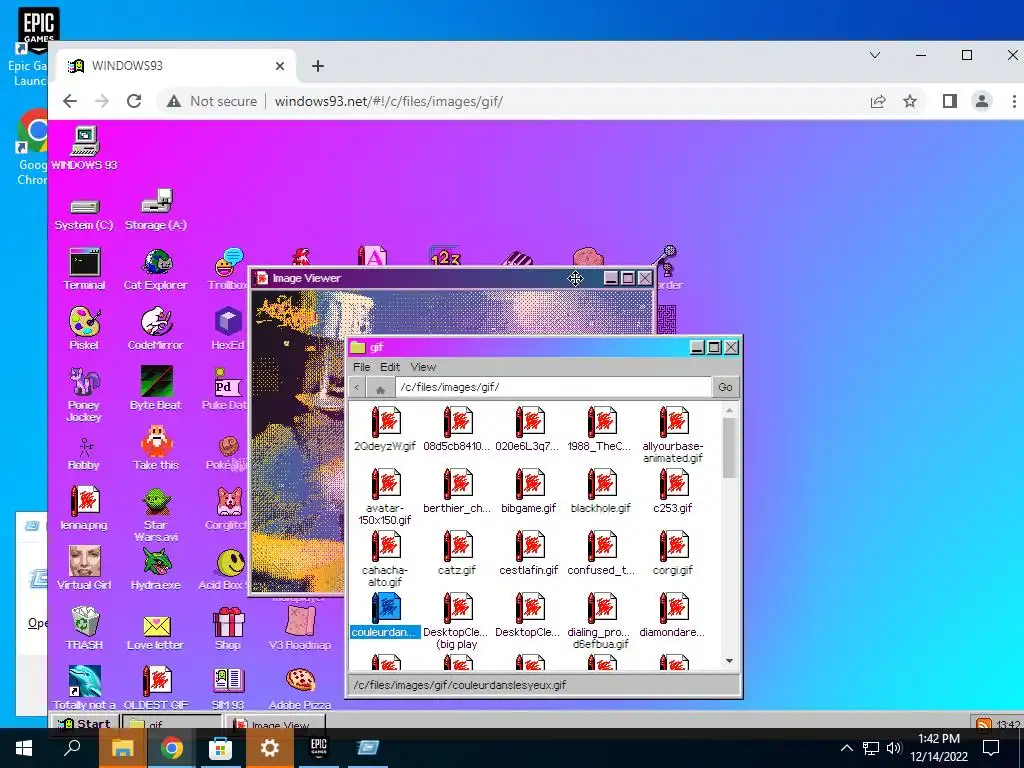This screenshot has width=1024, height=768.
Task: Open the Take this icon
Action: pyautogui.click(x=156, y=442)
